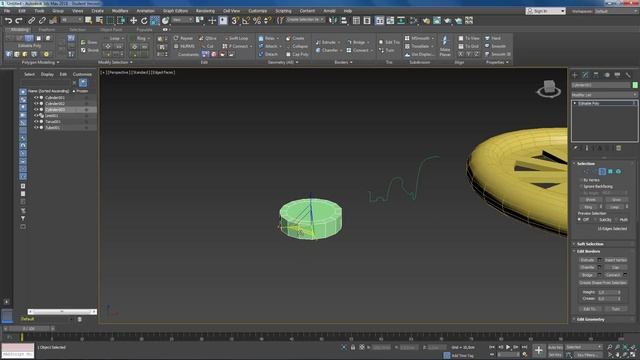
Task: Select the Off preview selection radio
Action: coord(579,220)
